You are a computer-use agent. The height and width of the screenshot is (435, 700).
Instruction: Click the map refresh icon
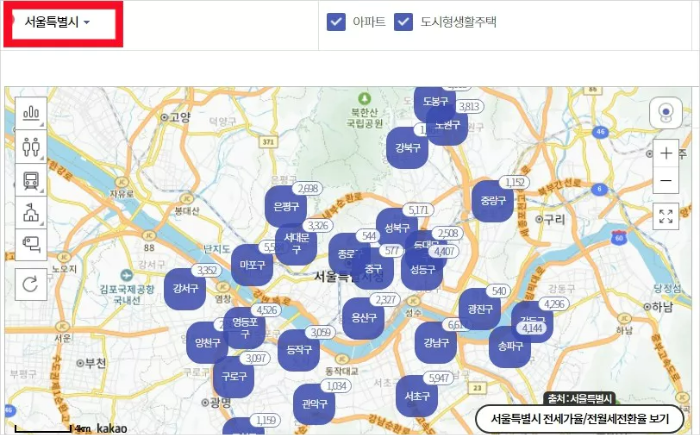pyautogui.click(x=31, y=284)
